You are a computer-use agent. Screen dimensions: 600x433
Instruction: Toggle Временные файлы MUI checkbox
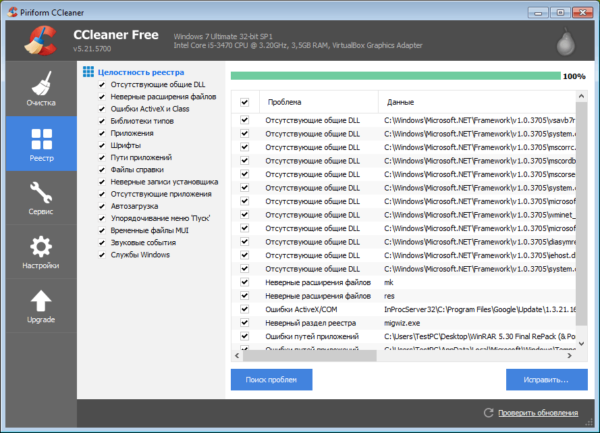[x=102, y=231]
